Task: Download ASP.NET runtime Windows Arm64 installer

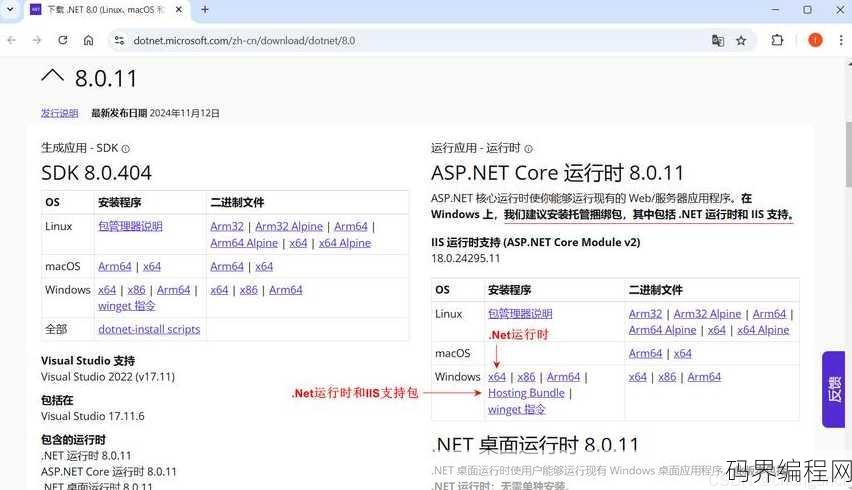Action: tap(563, 376)
